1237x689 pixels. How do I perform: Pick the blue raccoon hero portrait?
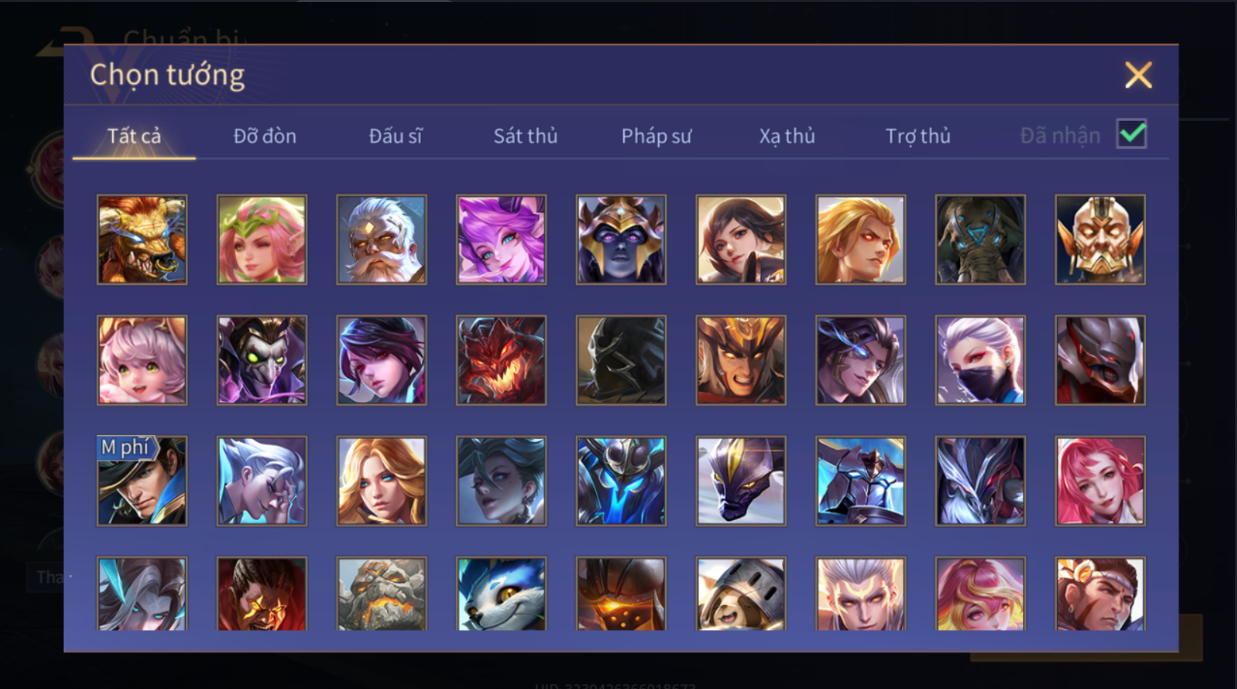501,595
